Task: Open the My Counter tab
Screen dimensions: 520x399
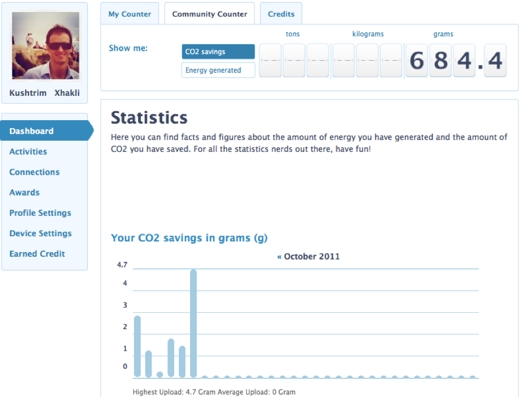Action: (130, 14)
